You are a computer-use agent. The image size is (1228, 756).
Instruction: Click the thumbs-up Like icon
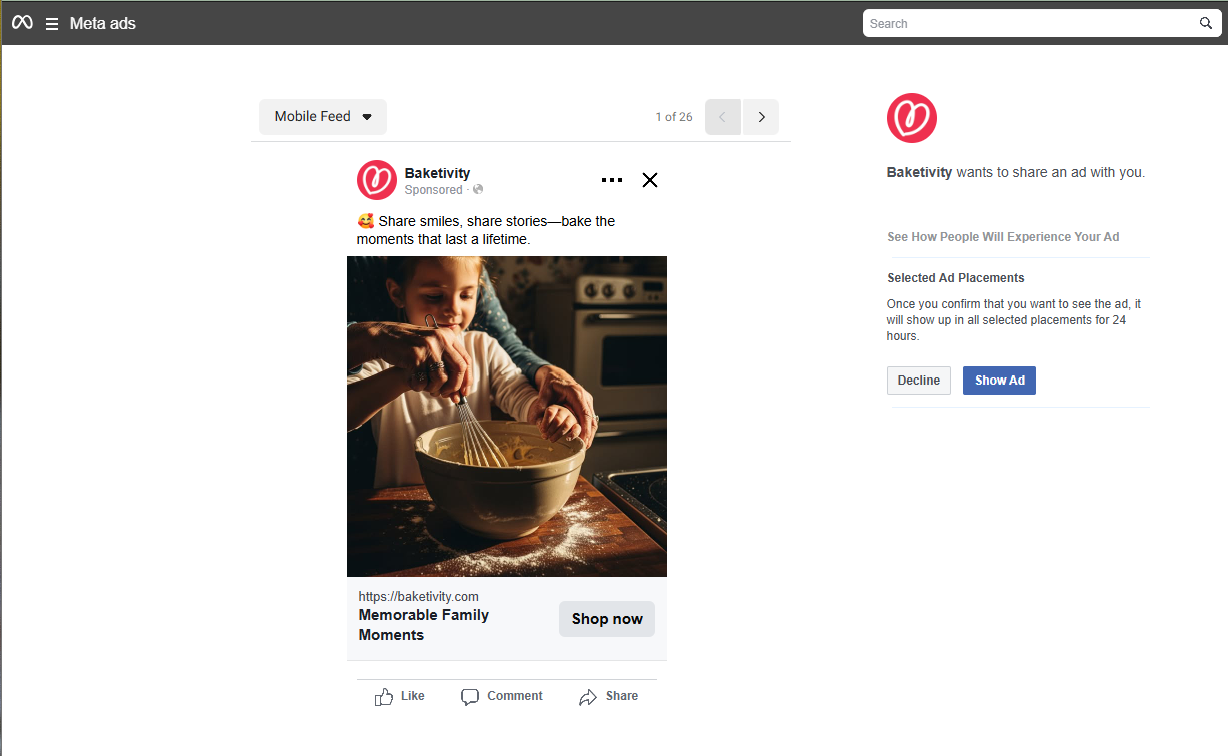[x=384, y=697]
